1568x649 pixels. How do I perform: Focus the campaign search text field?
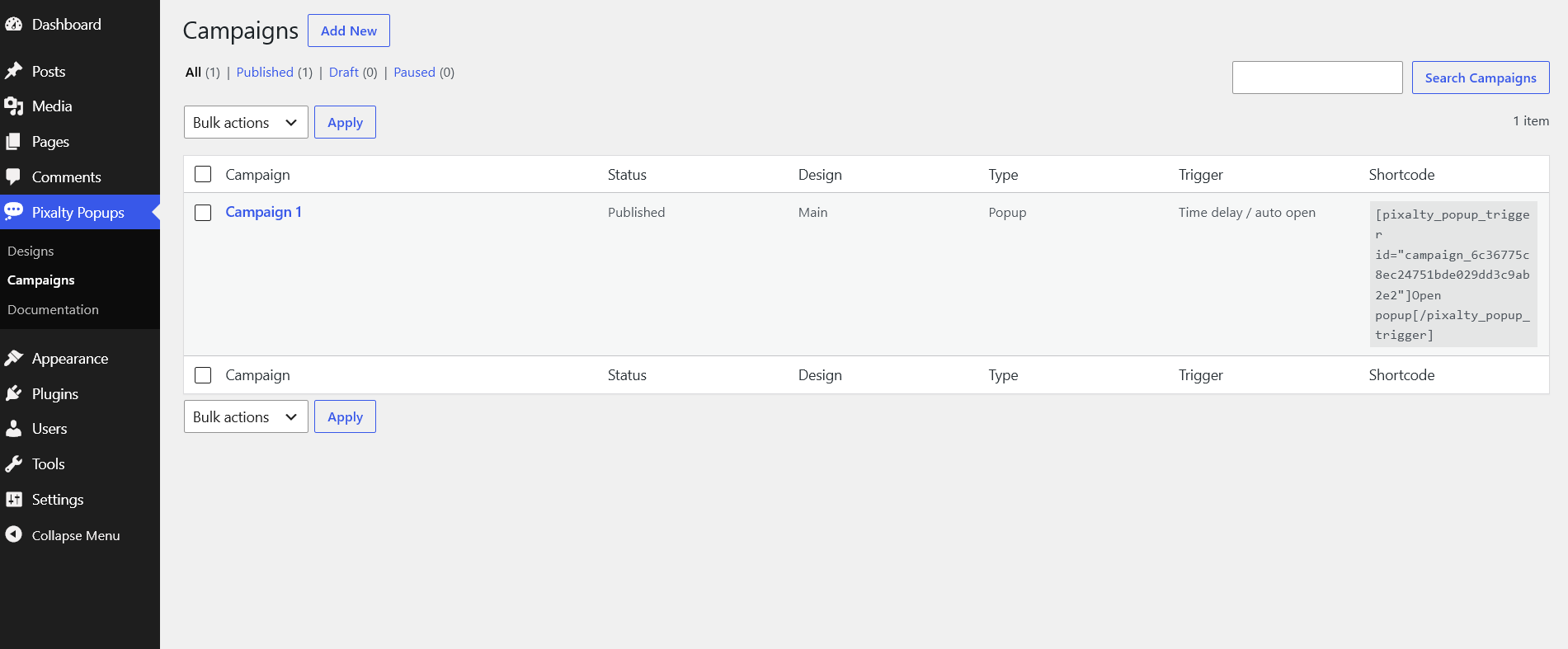point(1317,78)
